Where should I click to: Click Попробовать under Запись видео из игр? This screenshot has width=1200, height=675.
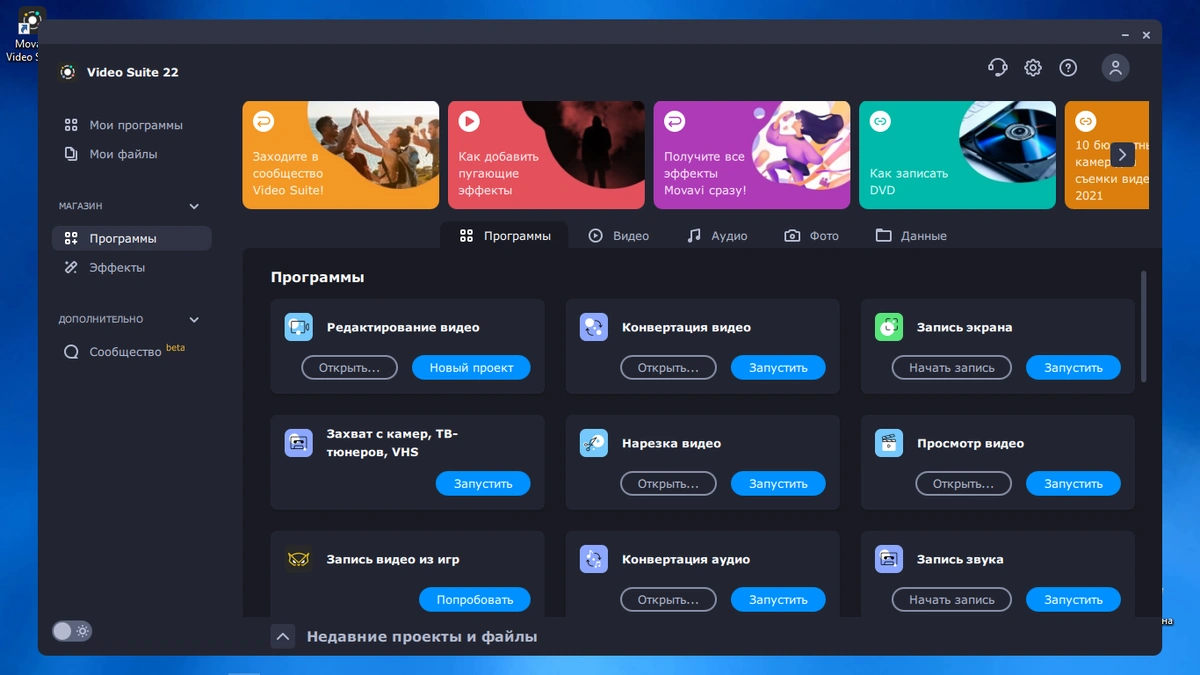[475, 599]
